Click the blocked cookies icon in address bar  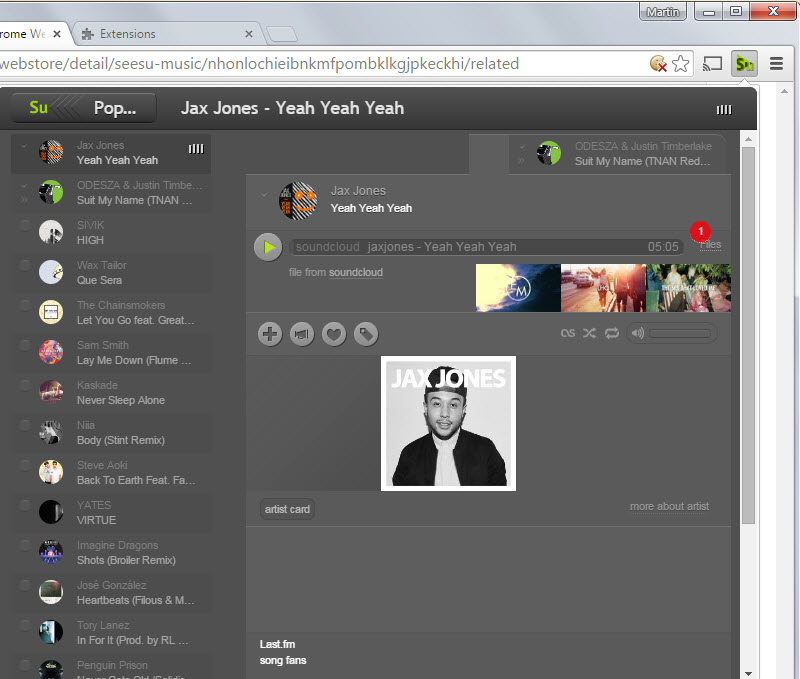tap(658, 64)
